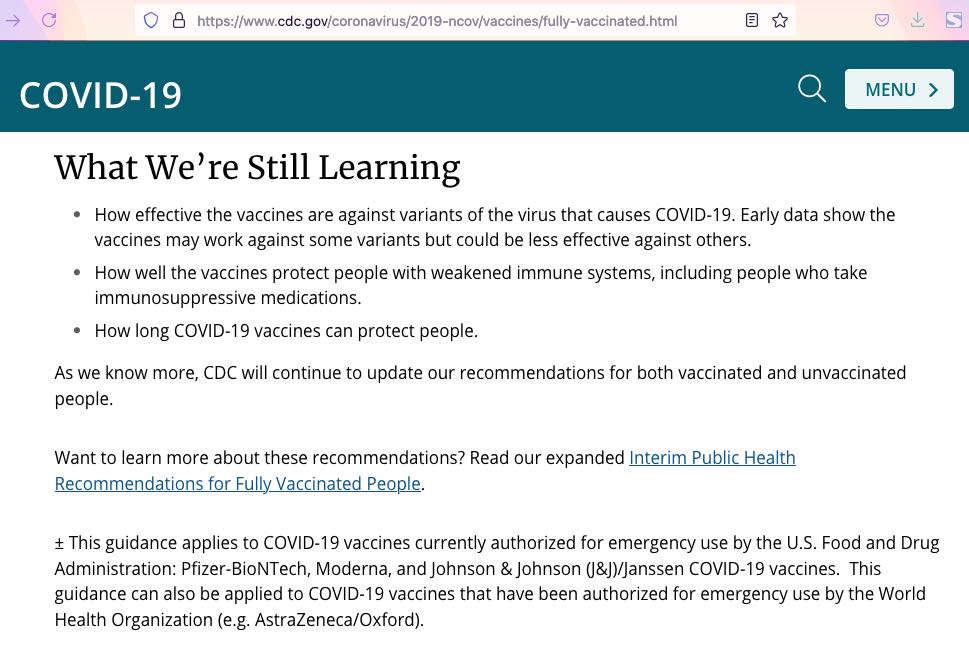Click the footnote about emergency use vaccines
Viewport: 969px width, 657px height.
(497, 581)
